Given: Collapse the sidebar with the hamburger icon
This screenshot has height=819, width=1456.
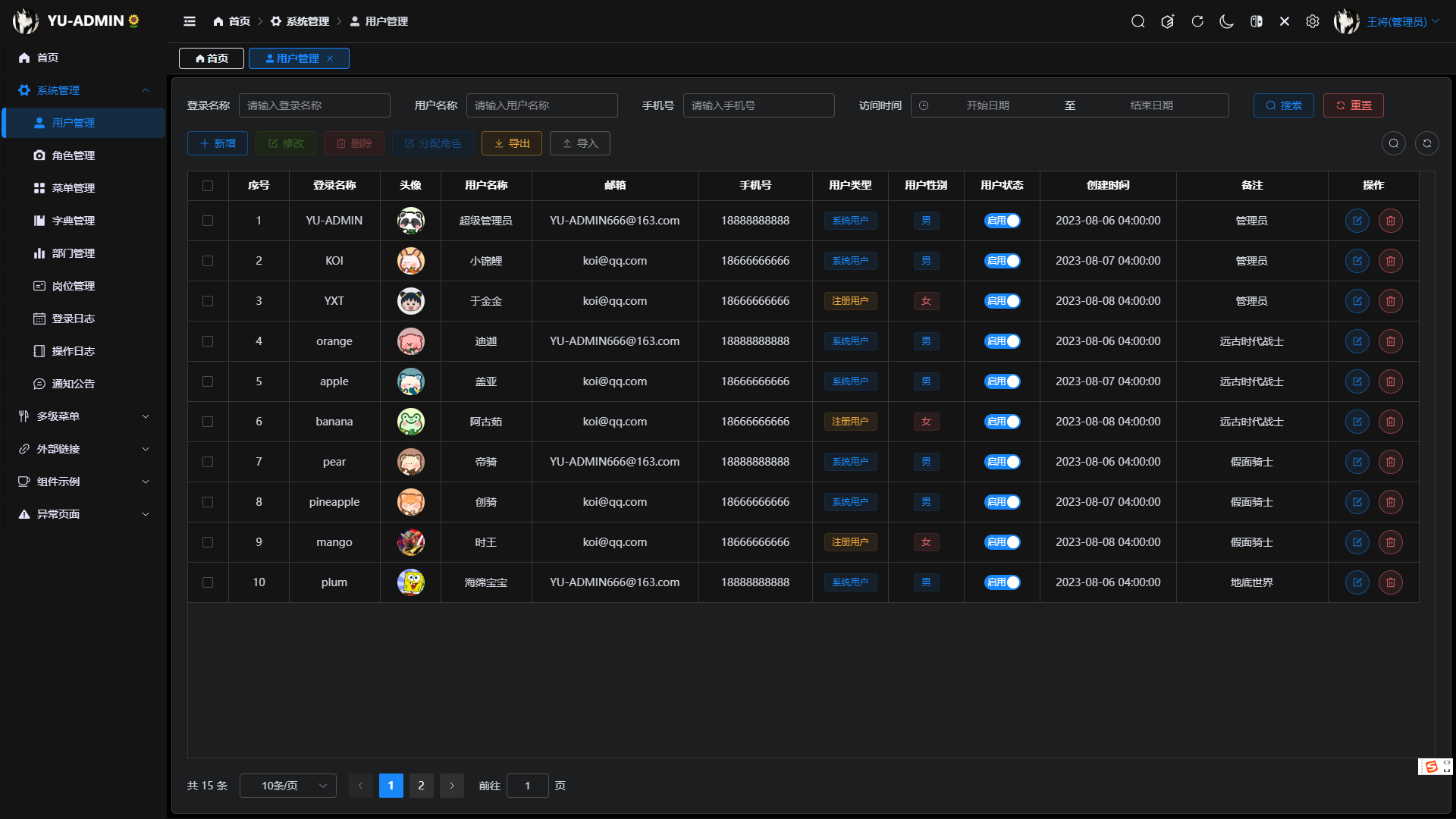Looking at the screenshot, I should (190, 21).
